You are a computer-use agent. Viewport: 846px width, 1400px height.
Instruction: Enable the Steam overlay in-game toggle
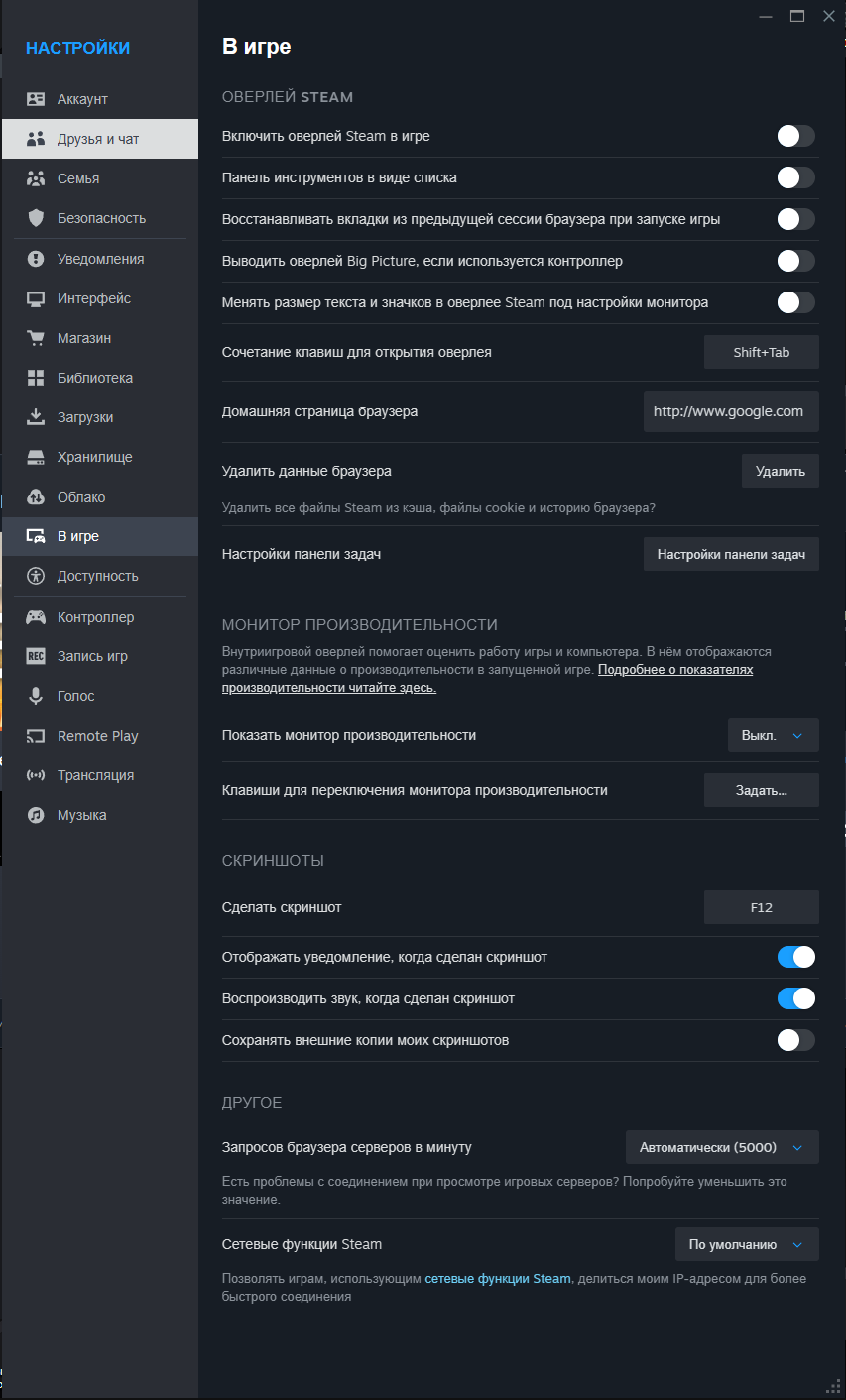click(795, 136)
